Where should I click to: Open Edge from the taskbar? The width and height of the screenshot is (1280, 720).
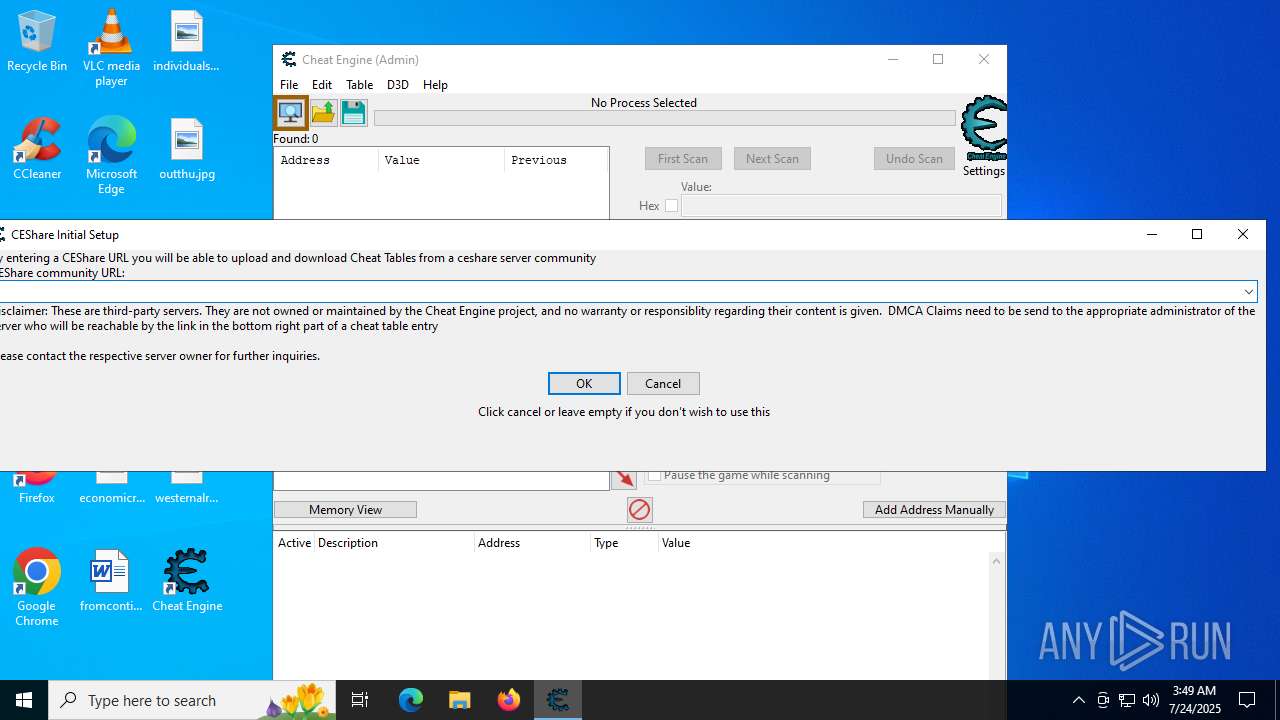[411, 700]
